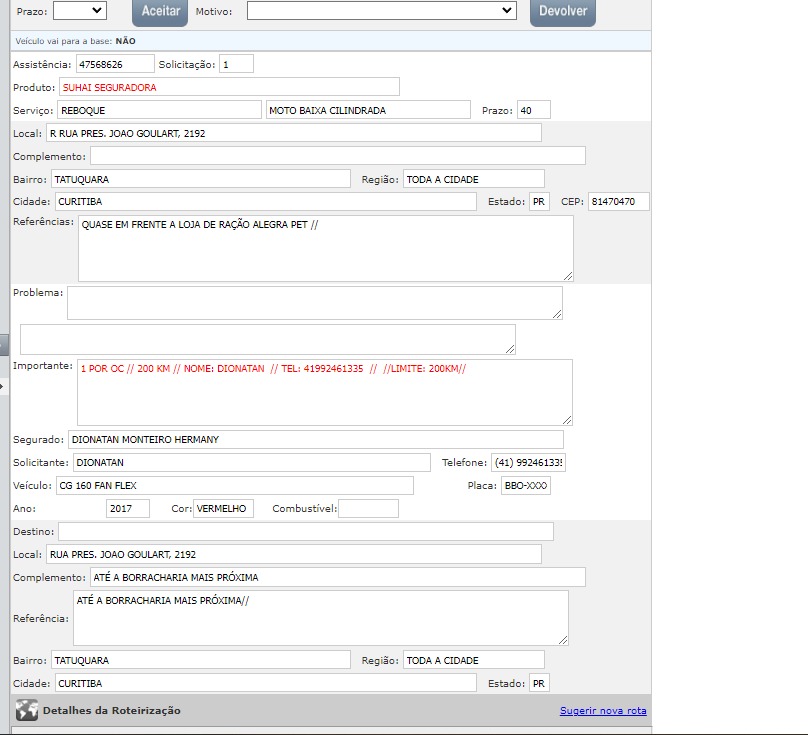Click destination Complemento ATÉ A BORRACHARIA MAIS PRÓXIMA
Screen dimensions: 808x735
click(338, 577)
